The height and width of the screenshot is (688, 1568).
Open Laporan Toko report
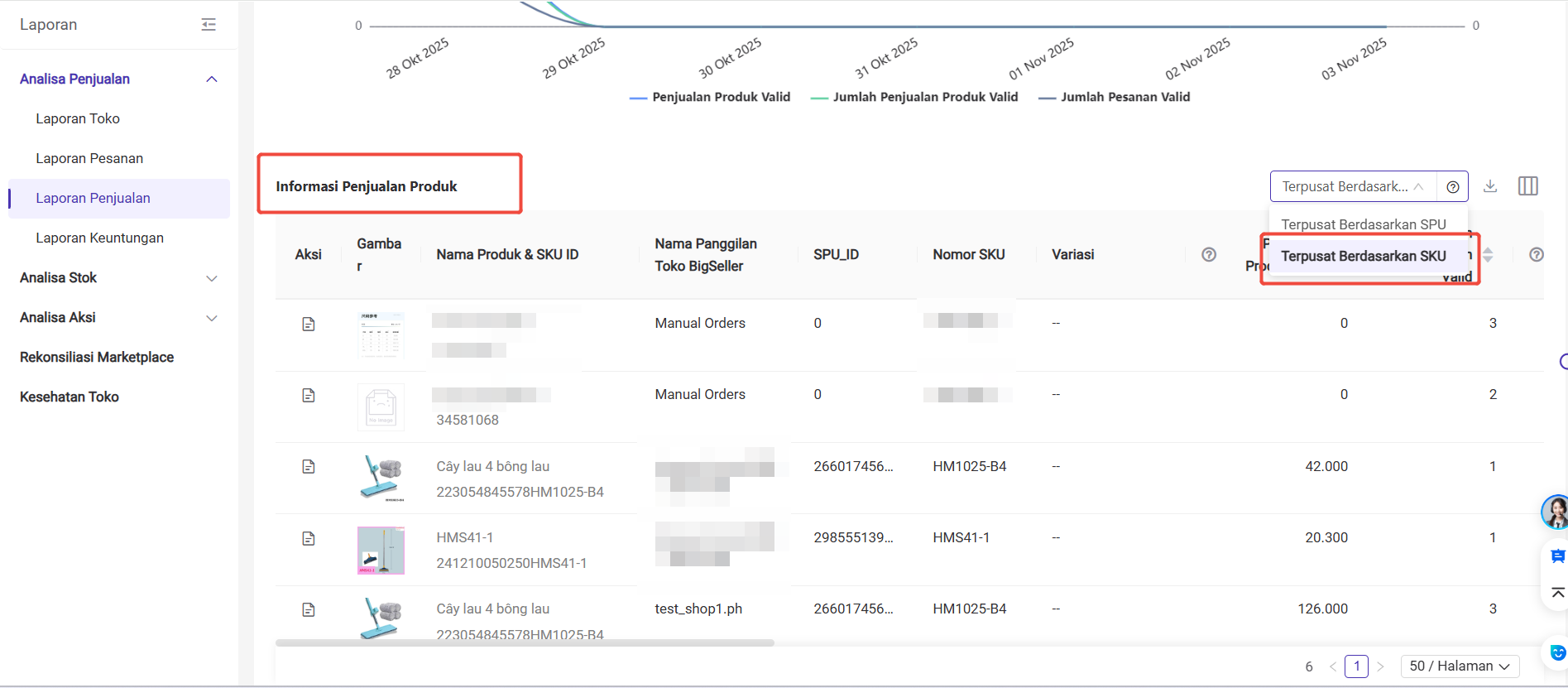point(78,118)
